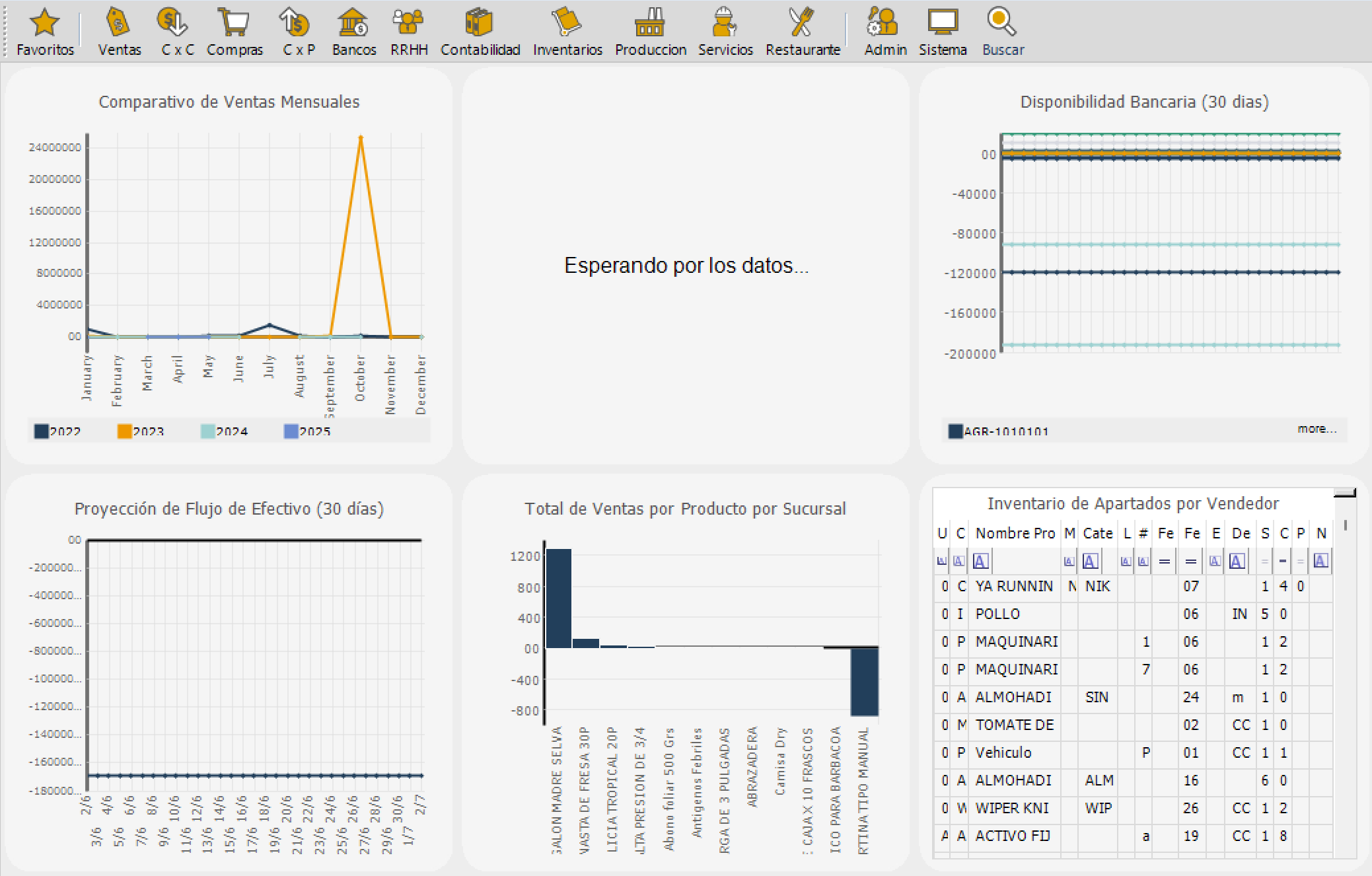The image size is (1372, 876).
Task: Open the Sistema menu
Action: coord(943,30)
